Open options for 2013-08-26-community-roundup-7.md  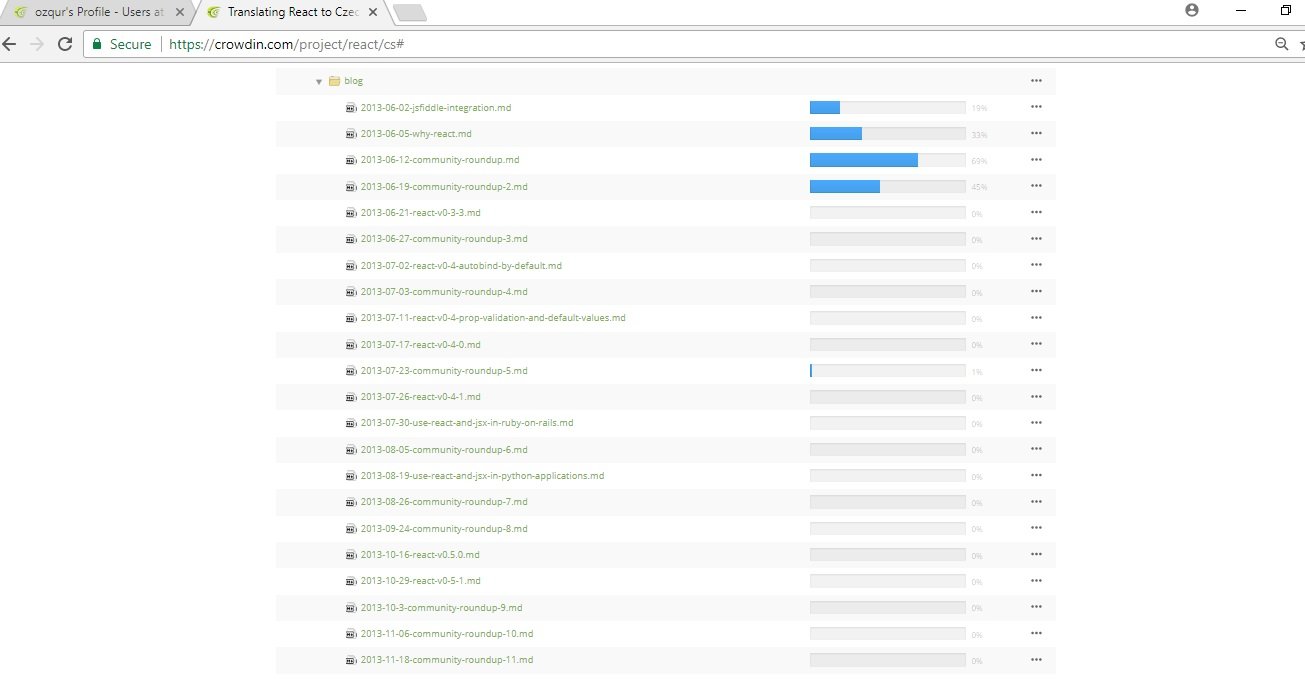(x=1036, y=502)
